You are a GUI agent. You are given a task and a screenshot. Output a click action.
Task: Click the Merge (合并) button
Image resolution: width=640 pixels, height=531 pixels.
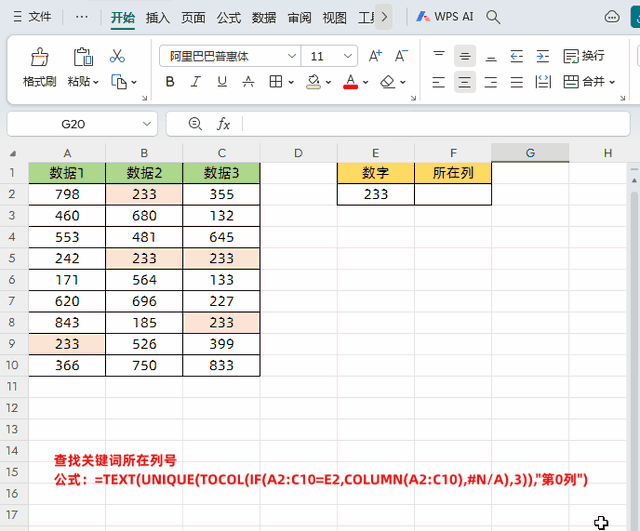click(584, 82)
